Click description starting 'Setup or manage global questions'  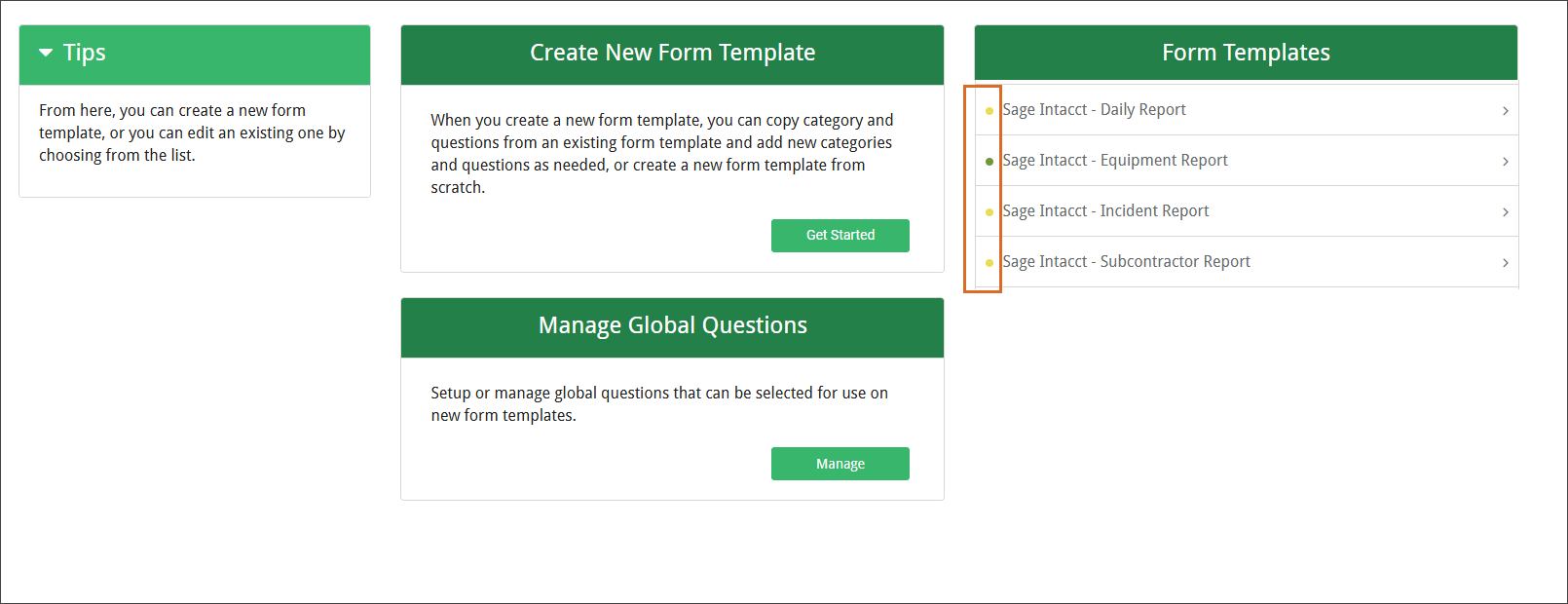point(659,404)
